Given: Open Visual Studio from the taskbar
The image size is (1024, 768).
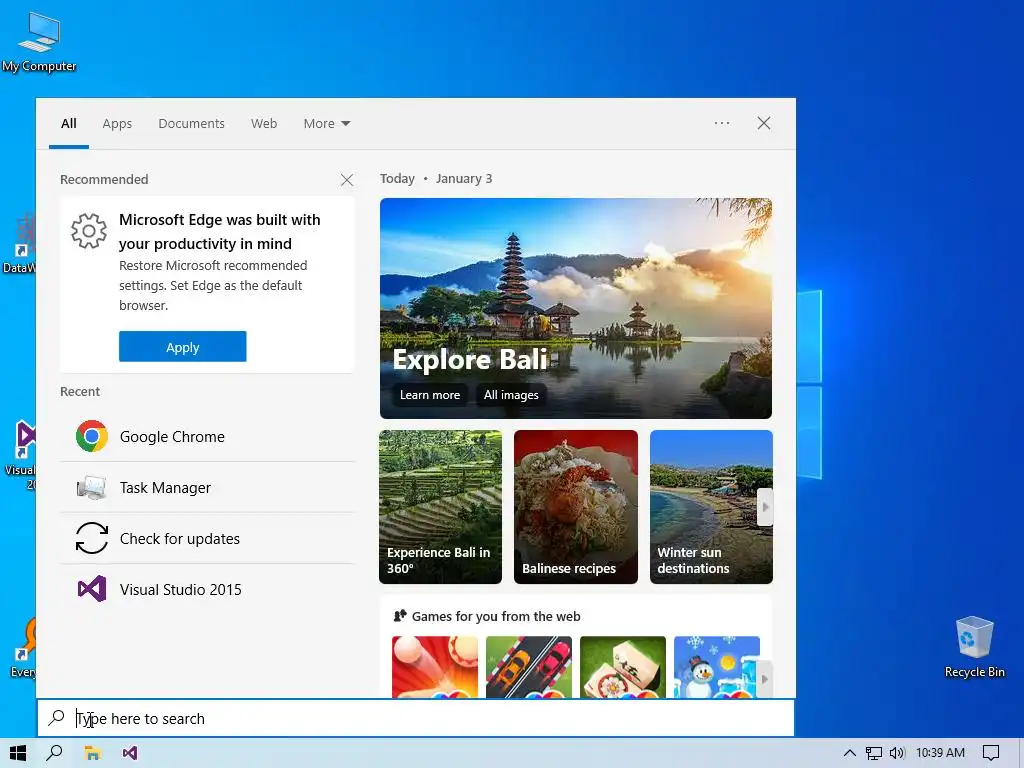Looking at the screenshot, I should point(130,753).
